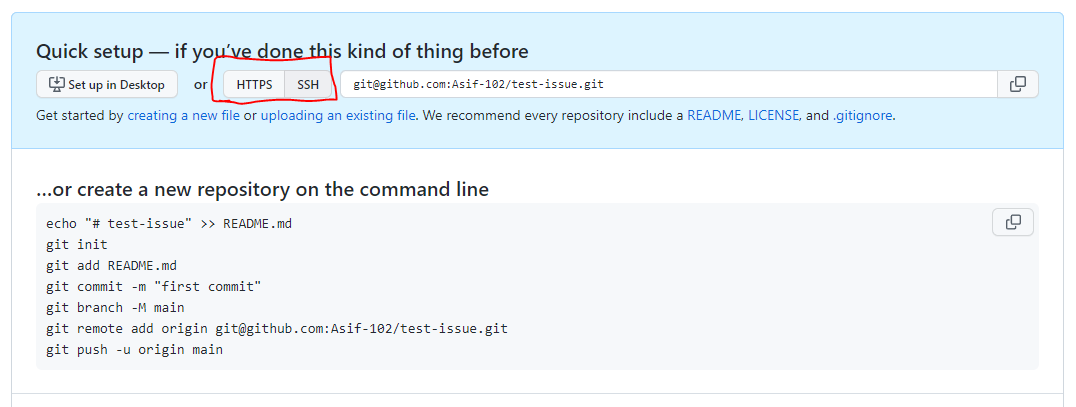Click the git add README.md line
This screenshot has width=1076, height=407.
click(112, 266)
